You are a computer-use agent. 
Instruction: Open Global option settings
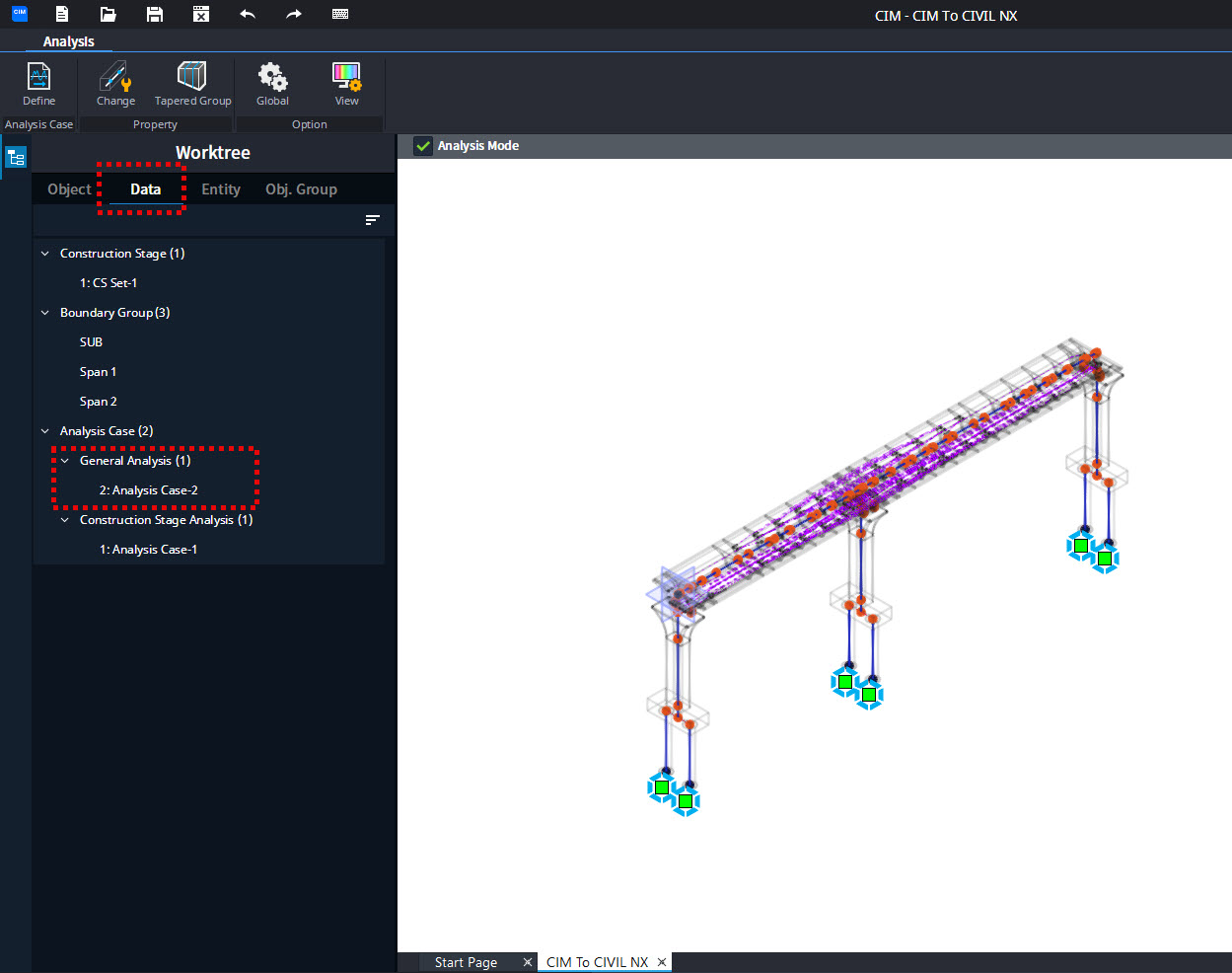(x=272, y=77)
